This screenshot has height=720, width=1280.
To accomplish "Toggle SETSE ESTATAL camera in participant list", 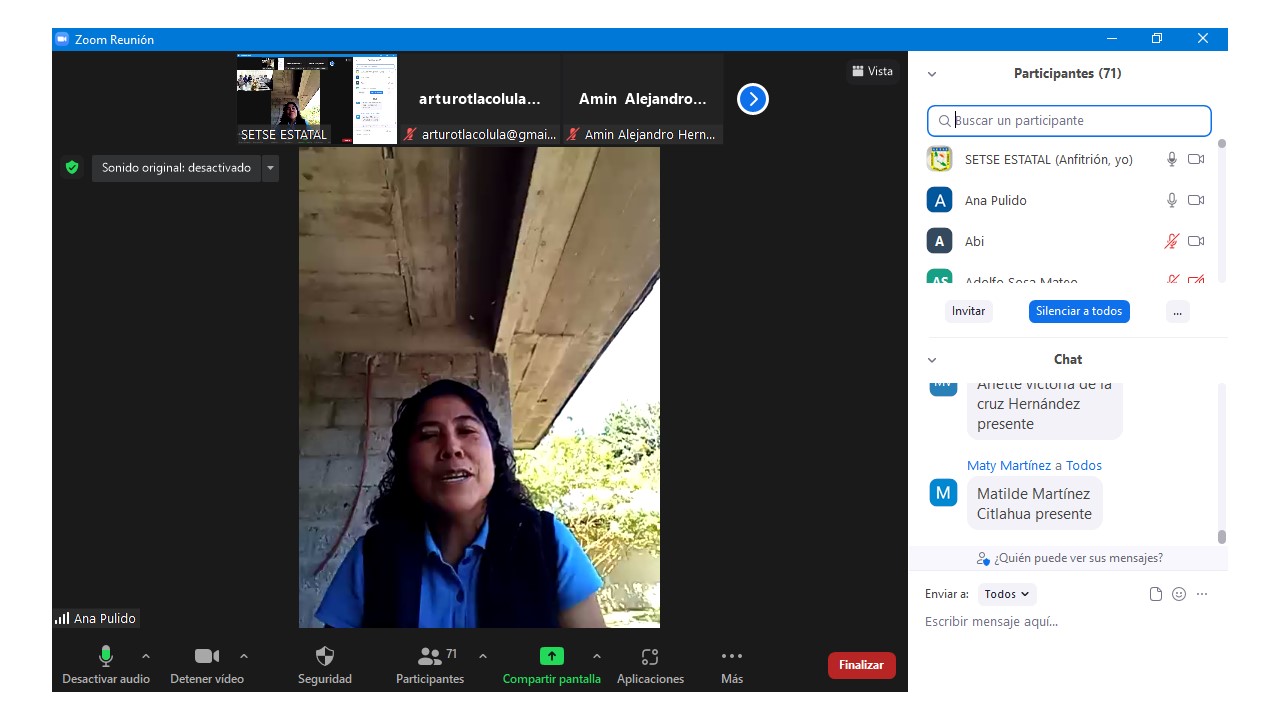I will coord(1196,159).
